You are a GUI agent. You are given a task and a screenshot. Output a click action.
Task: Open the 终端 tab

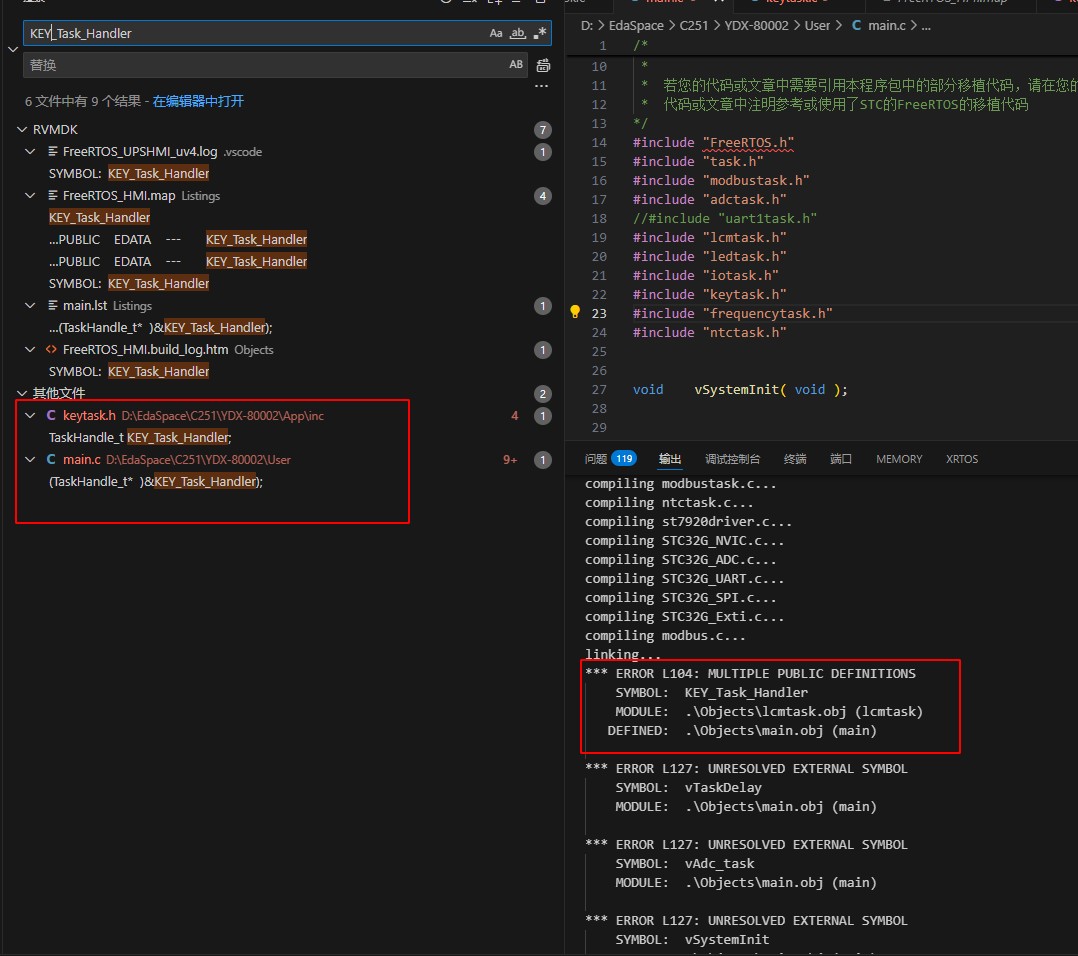point(795,458)
